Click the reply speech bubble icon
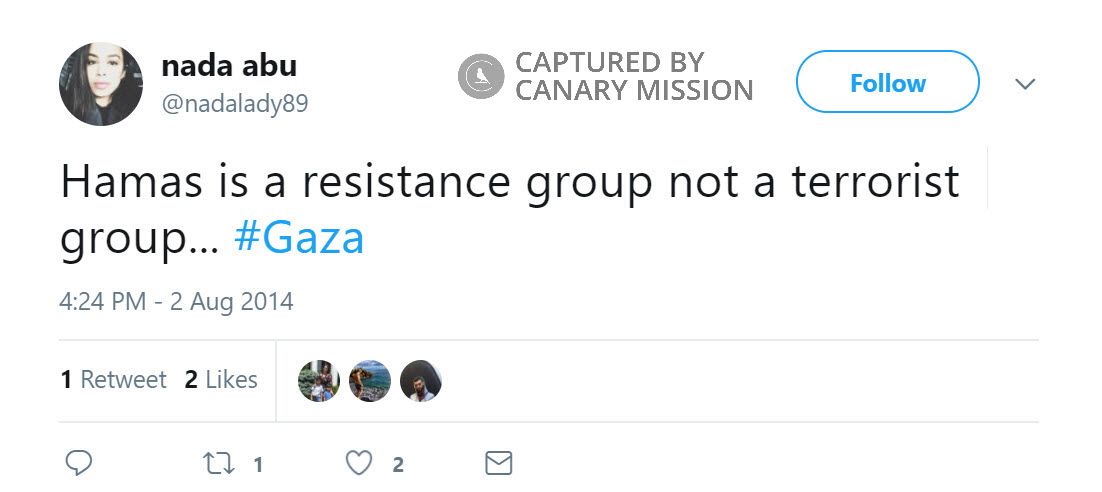This screenshot has width=1102, height=492. click(79, 463)
